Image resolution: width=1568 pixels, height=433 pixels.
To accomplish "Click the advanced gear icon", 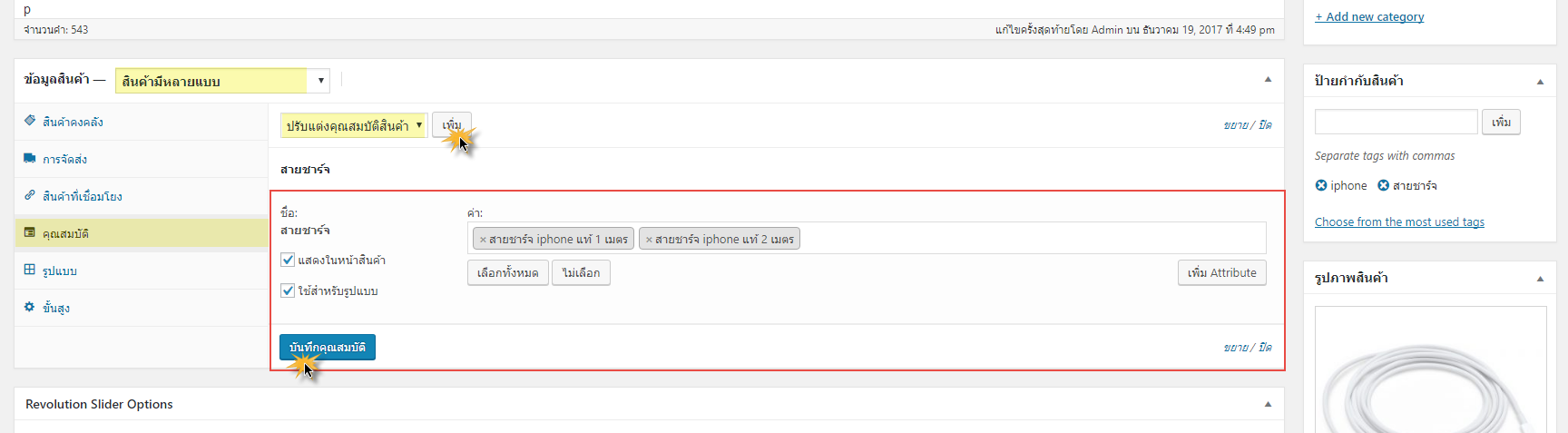I will pos(30,307).
